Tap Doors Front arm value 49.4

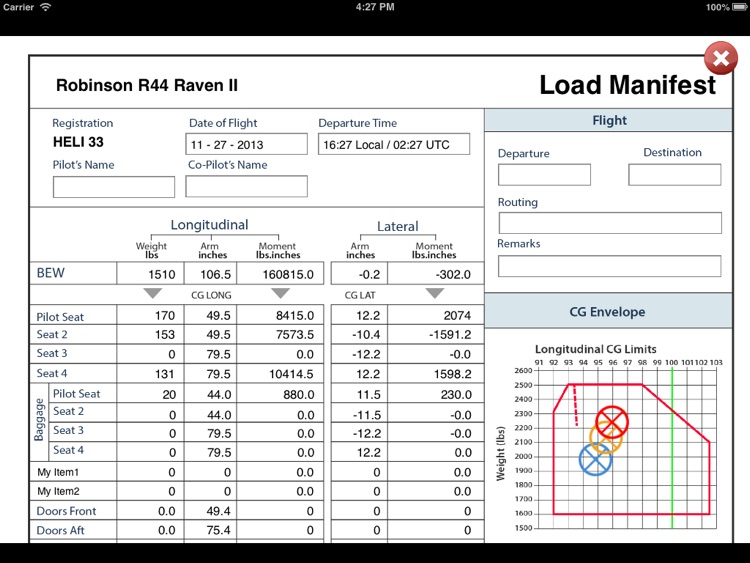click(211, 511)
